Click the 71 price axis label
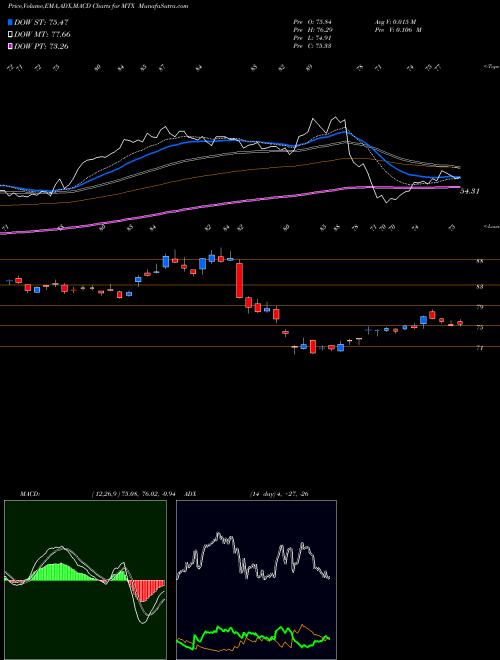Viewport: 500px width, 660px height. tap(479, 348)
